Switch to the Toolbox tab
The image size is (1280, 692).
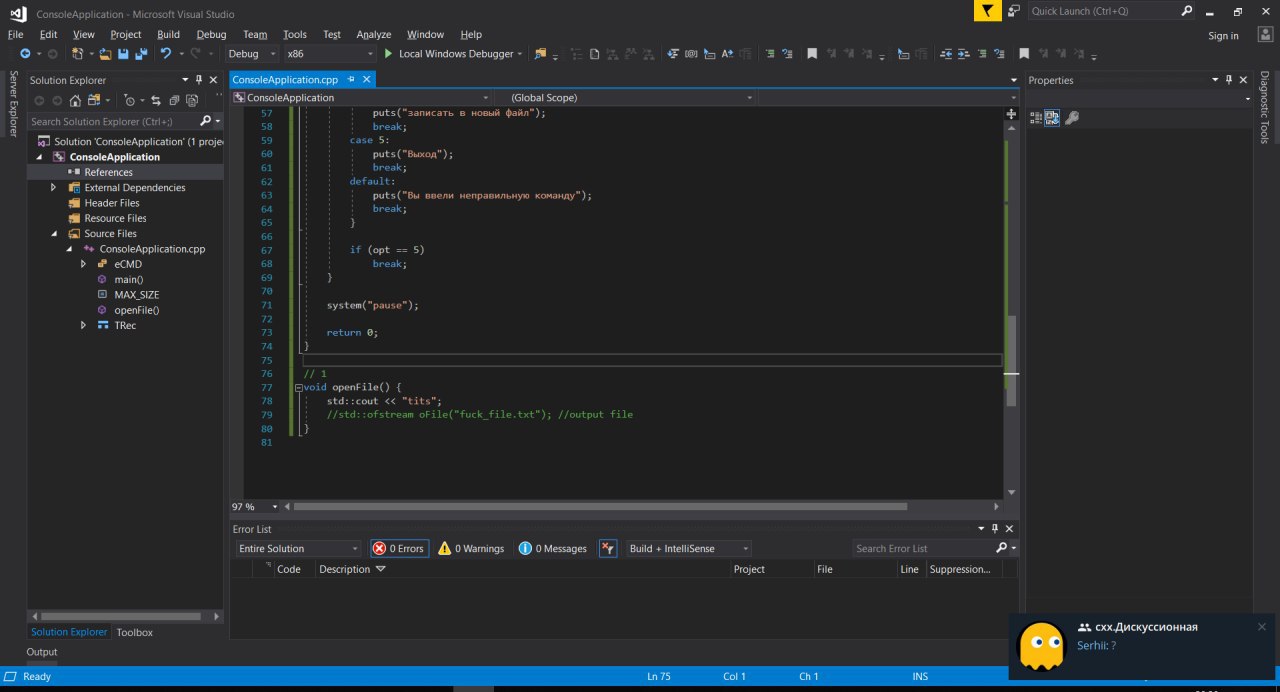pyautogui.click(x=134, y=632)
